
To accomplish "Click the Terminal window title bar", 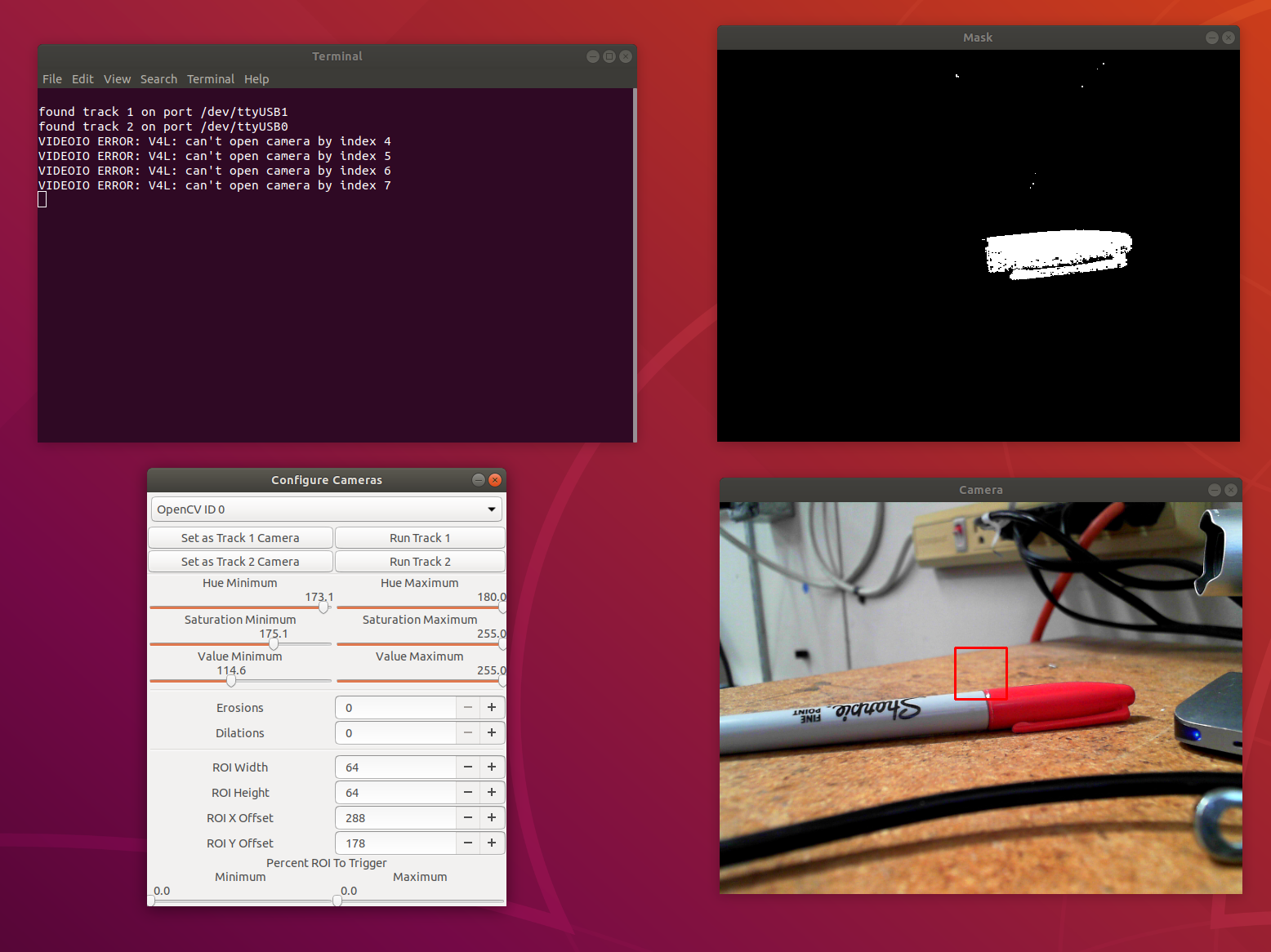I will tap(337, 56).
